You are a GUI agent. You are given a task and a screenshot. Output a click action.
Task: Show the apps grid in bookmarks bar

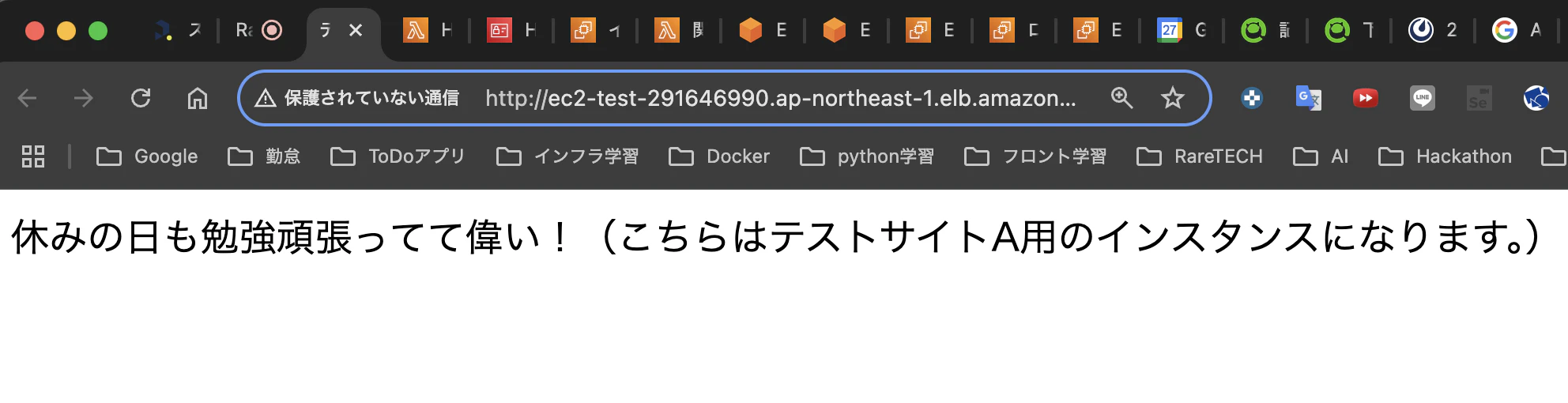(33, 156)
